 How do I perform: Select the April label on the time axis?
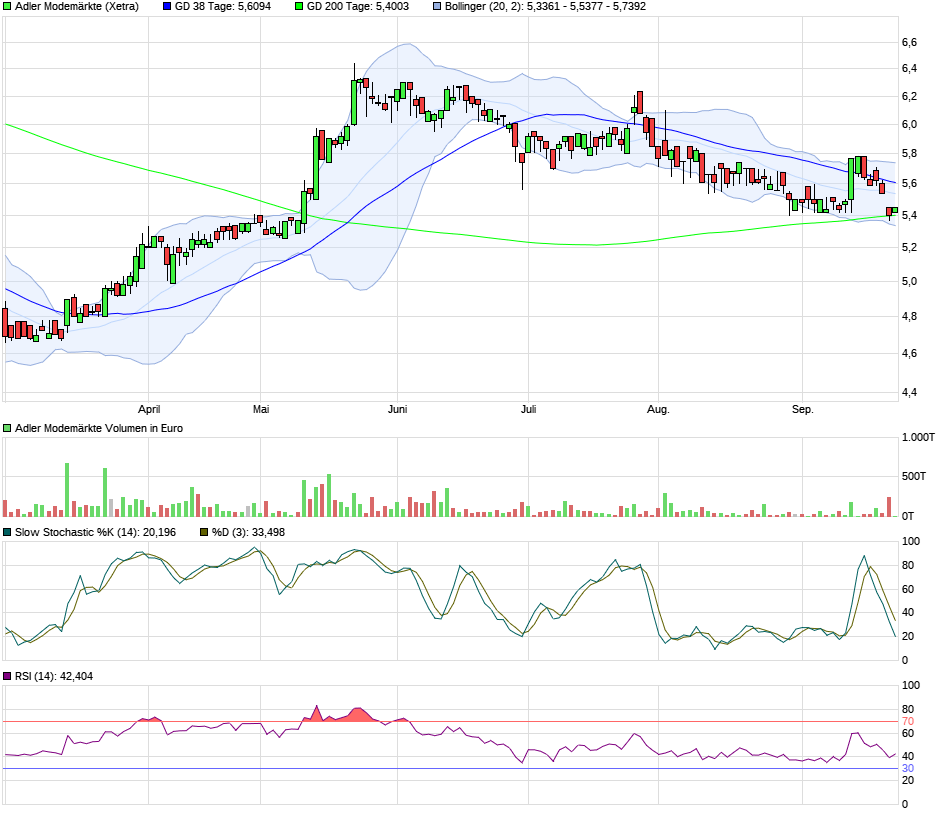149,409
